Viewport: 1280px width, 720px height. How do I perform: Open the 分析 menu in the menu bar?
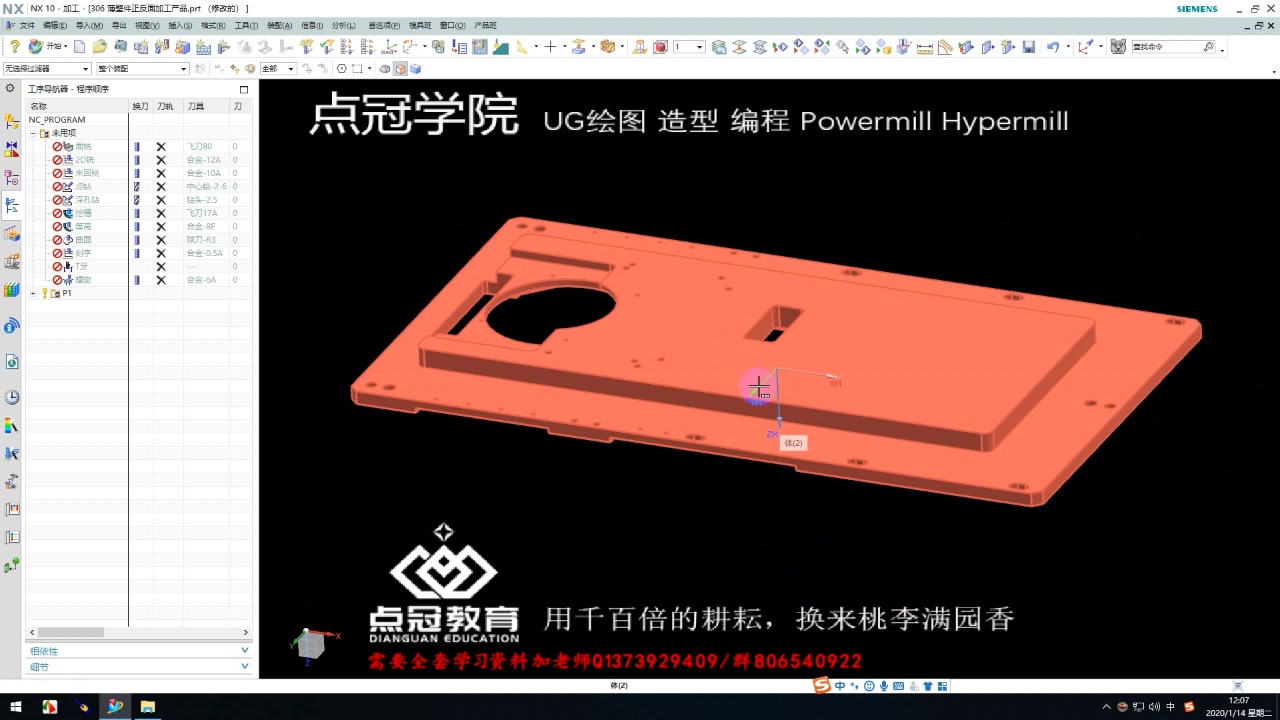pos(342,25)
